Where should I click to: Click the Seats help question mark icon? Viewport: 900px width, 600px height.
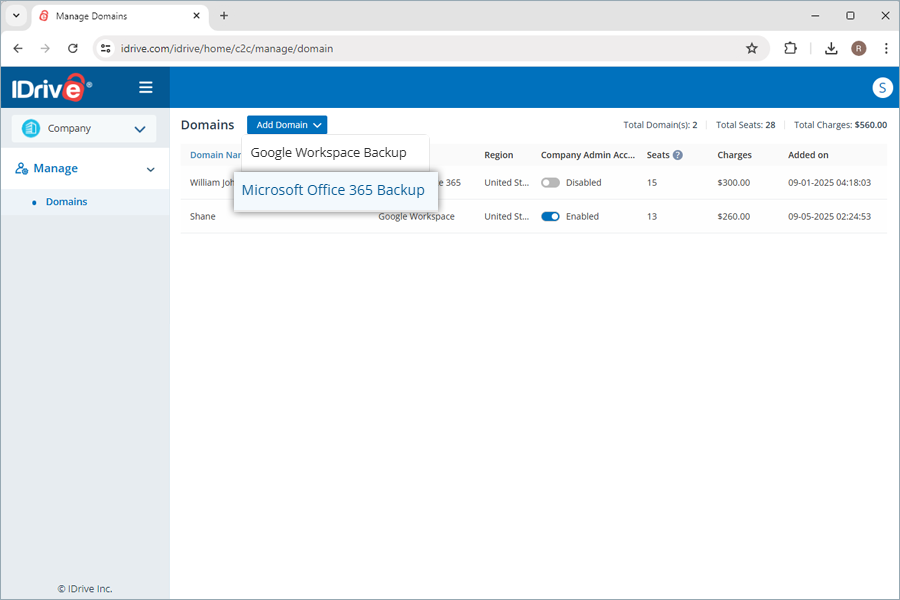pos(678,155)
